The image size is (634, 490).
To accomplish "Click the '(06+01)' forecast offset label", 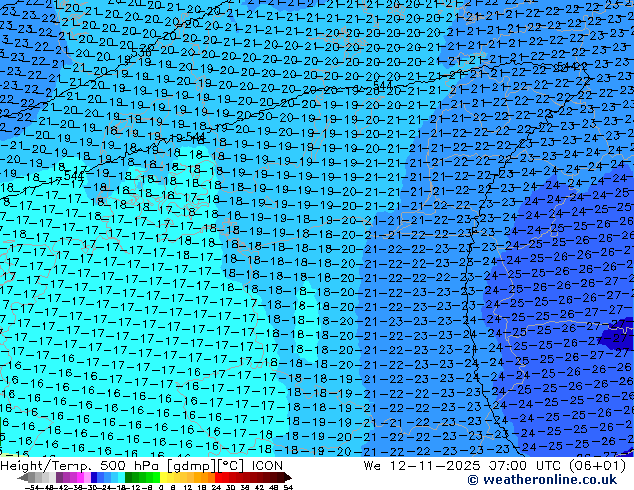I will (598, 466).
